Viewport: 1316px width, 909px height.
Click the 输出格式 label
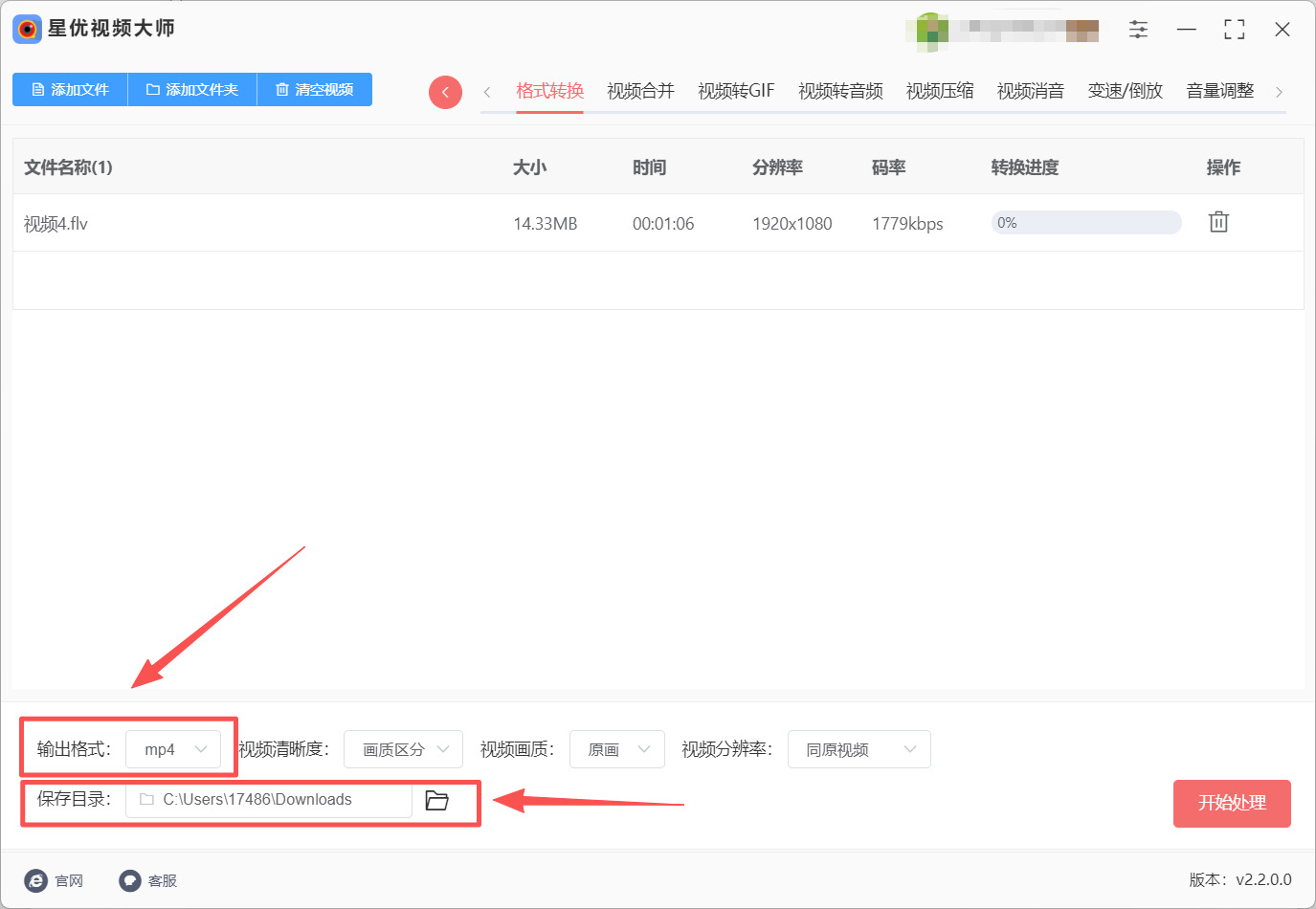pyautogui.click(x=74, y=749)
